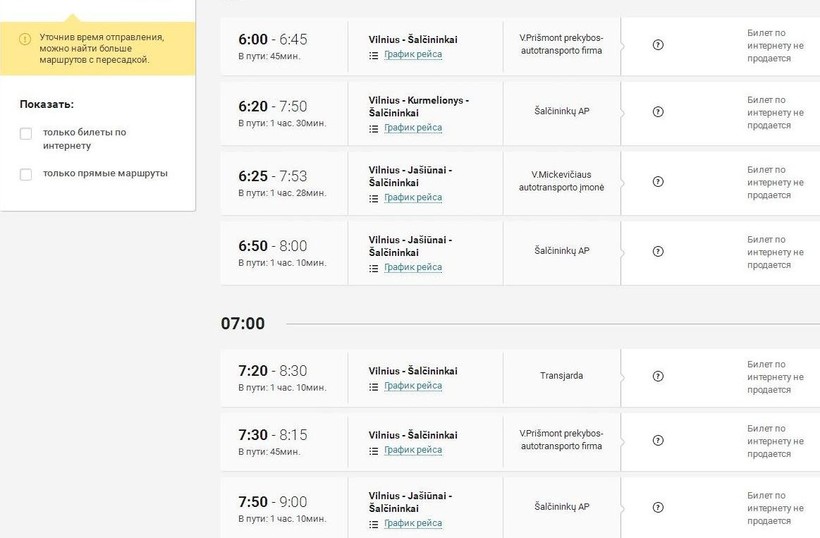View График рейса for 7:50 departure

click(x=412, y=523)
